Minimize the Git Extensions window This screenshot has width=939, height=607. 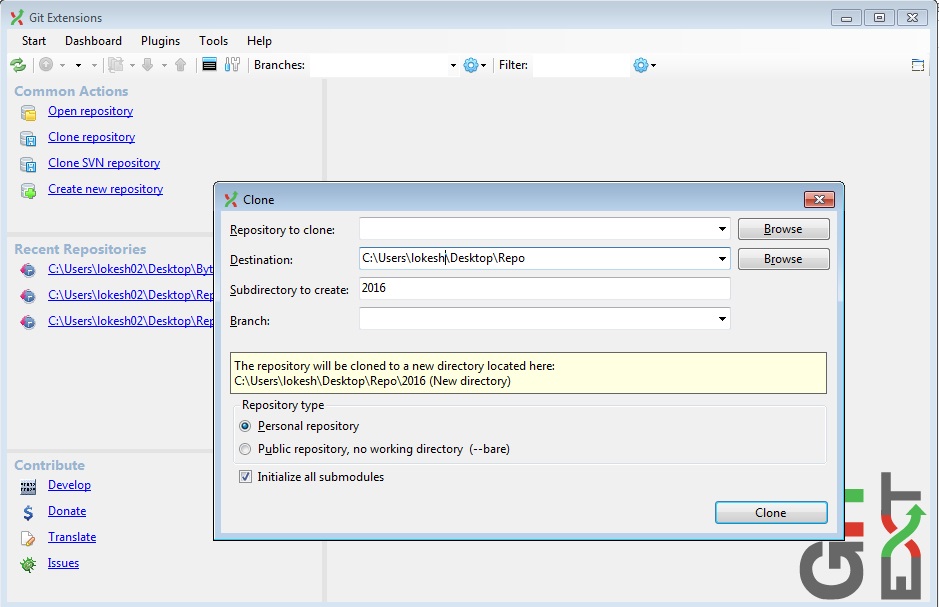pyautogui.click(x=846, y=18)
